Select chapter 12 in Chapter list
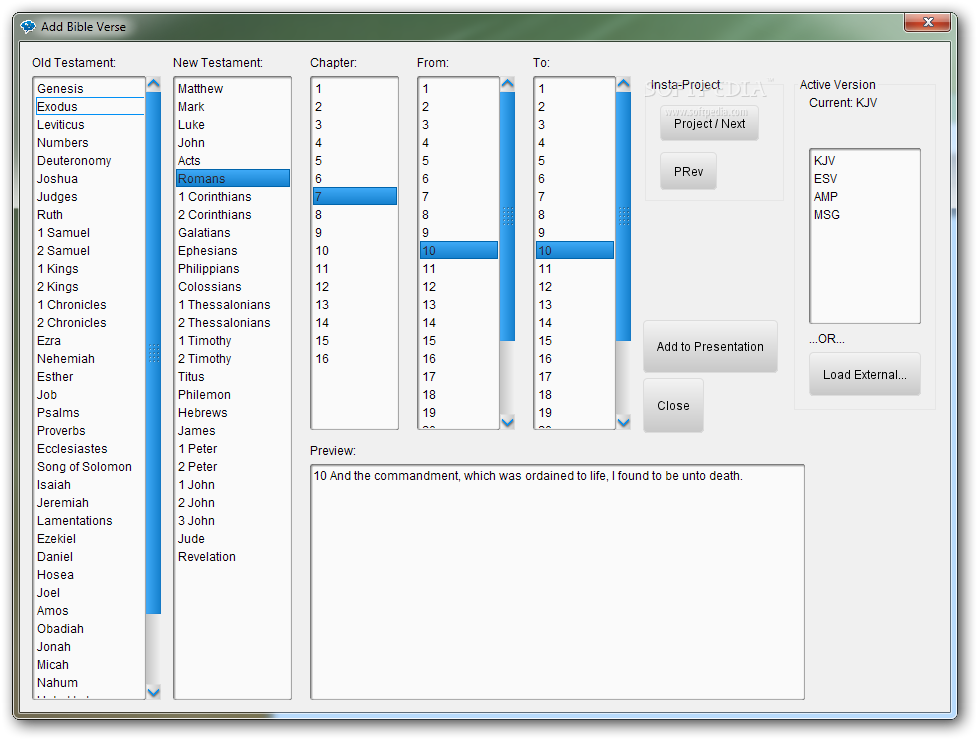 click(x=354, y=286)
